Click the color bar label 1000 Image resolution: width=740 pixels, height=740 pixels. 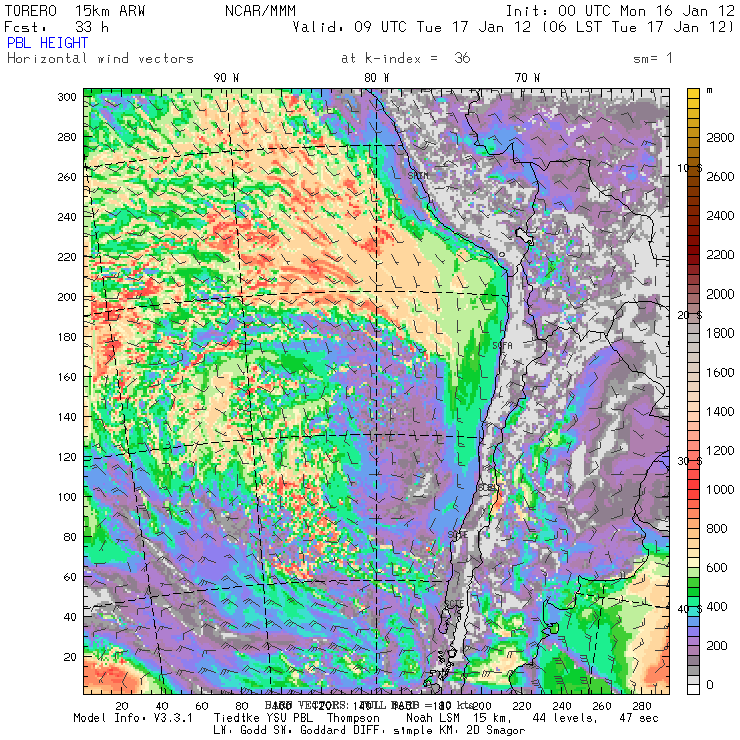[x=720, y=489]
